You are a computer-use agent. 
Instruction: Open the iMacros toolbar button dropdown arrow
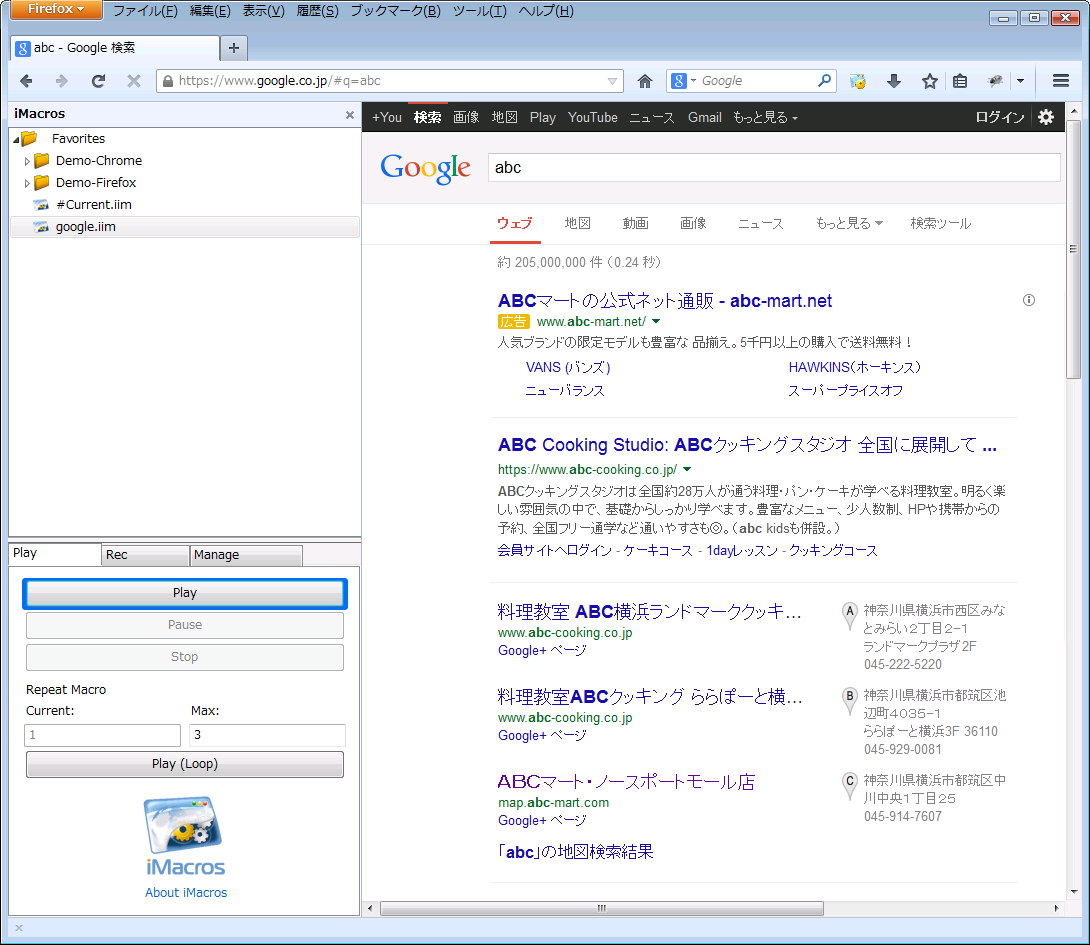(x=1020, y=81)
